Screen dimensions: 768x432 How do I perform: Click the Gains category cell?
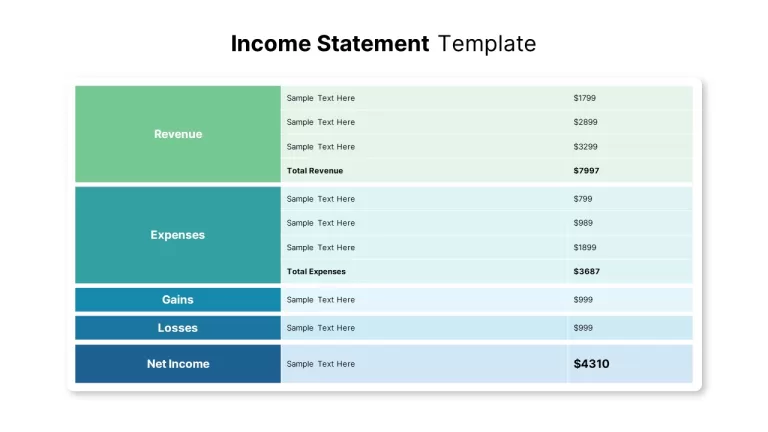click(178, 300)
